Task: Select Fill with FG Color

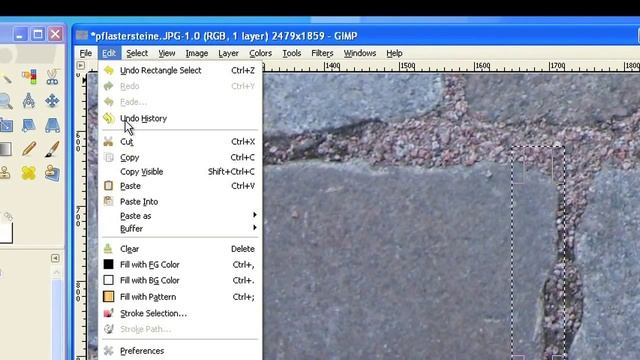Action: pyautogui.click(x=180, y=264)
